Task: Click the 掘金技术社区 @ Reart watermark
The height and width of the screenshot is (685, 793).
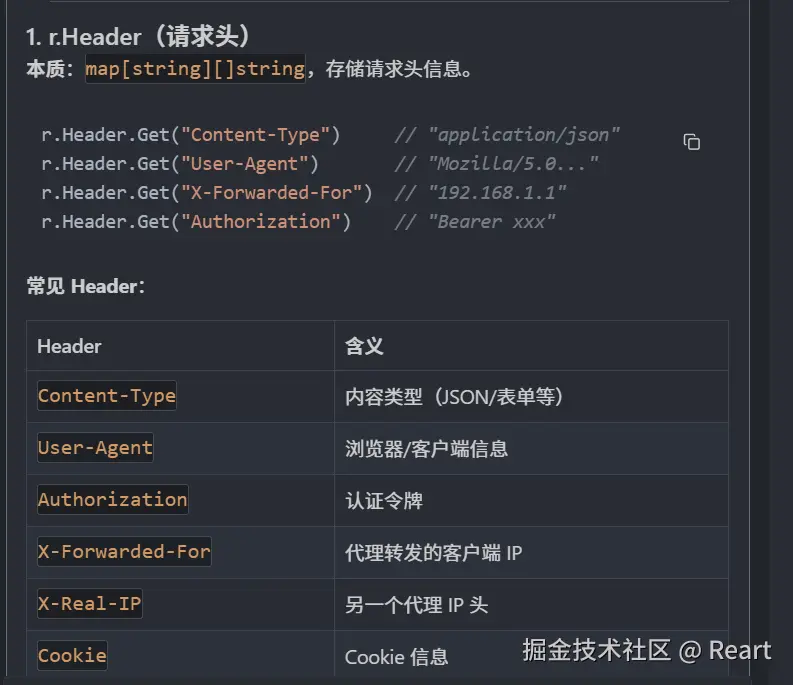Action: pyautogui.click(x=647, y=650)
